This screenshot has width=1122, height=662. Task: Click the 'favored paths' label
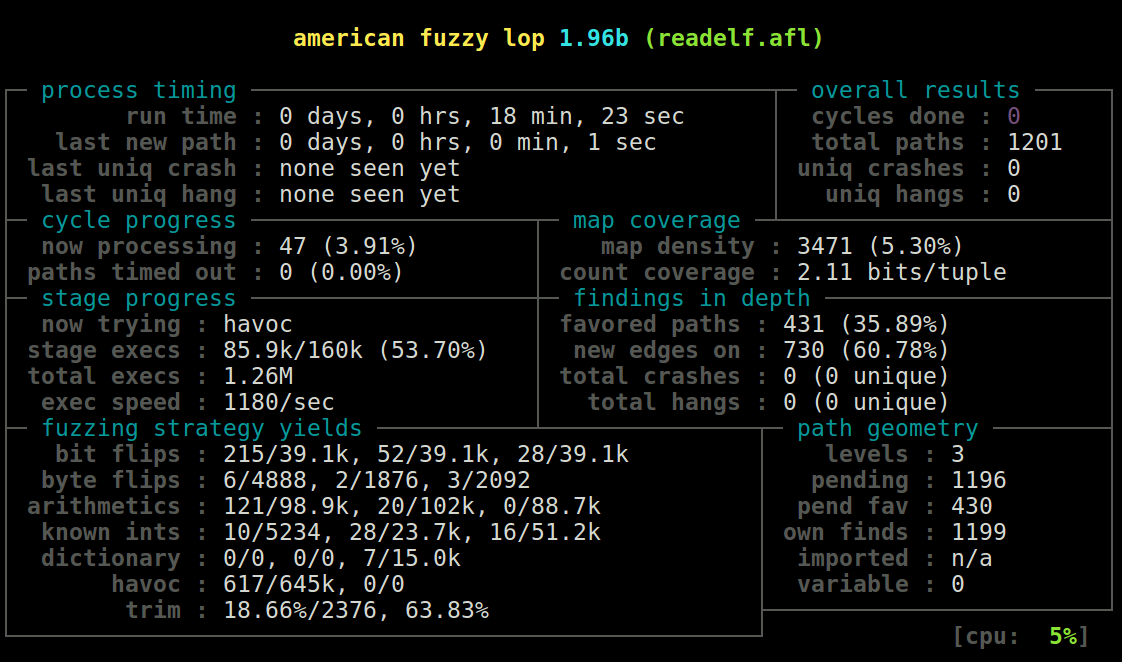(x=650, y=325)
